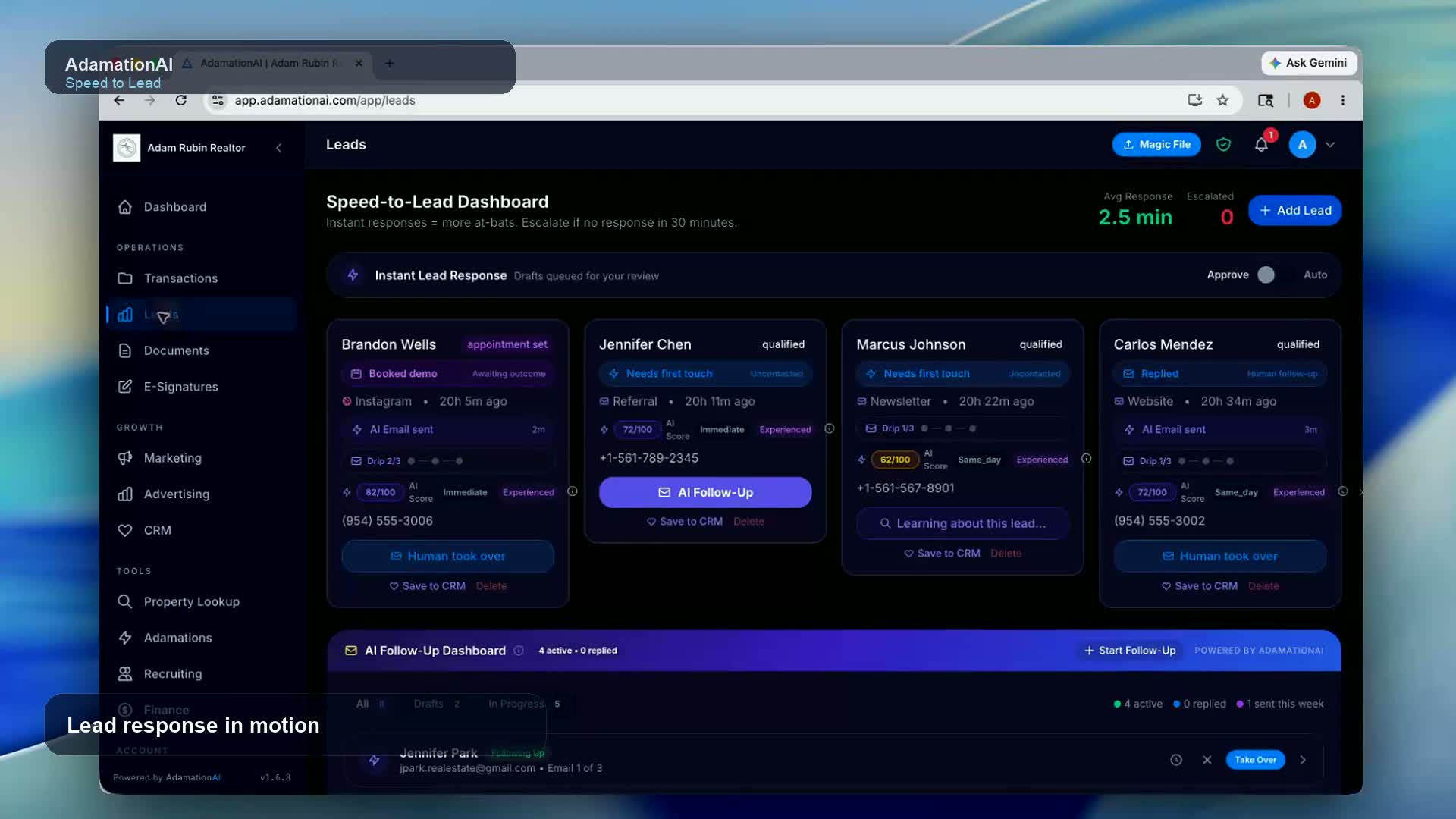Click the Recruiting people icon
The height and width of the screenshot is (819, 1456).
click(x=125, y=673)
